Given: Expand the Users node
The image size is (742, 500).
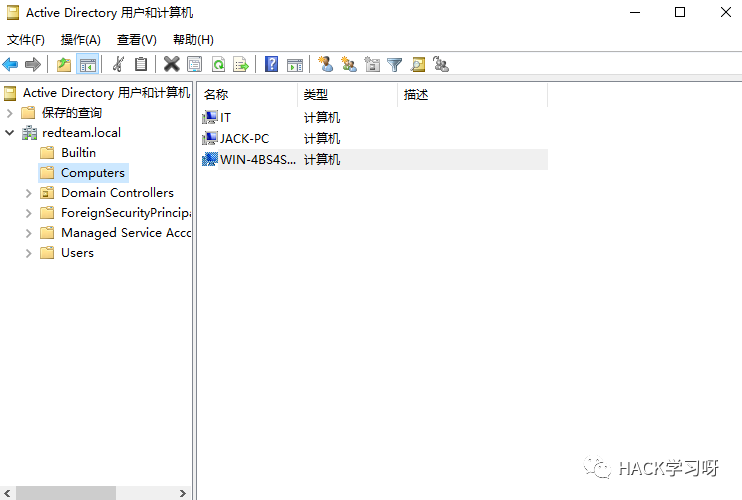Looking at the screenshot, I should (x=28, y=253).
